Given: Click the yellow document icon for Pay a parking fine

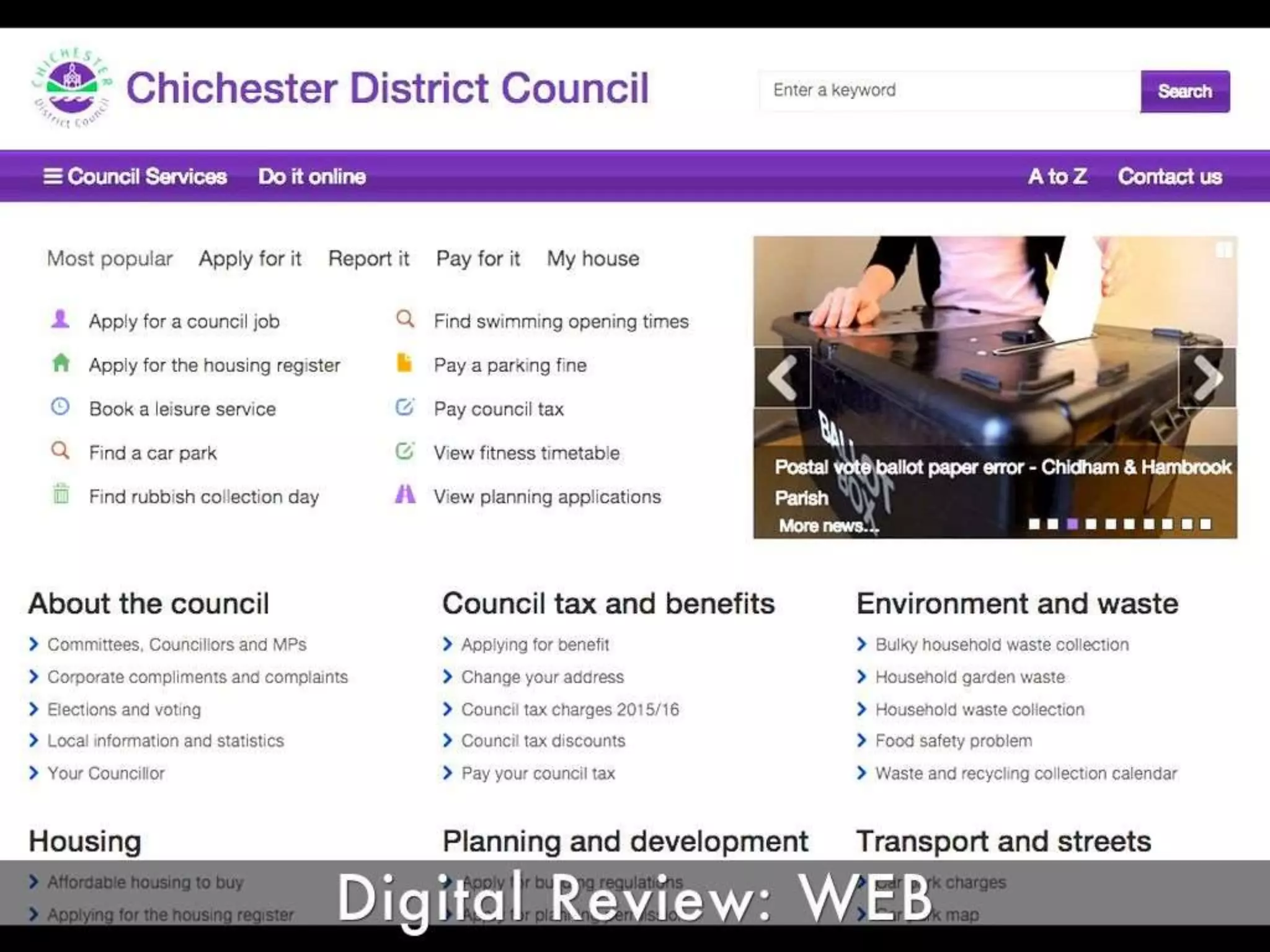Looking at the screenshot, I should [x=404, y=363].
